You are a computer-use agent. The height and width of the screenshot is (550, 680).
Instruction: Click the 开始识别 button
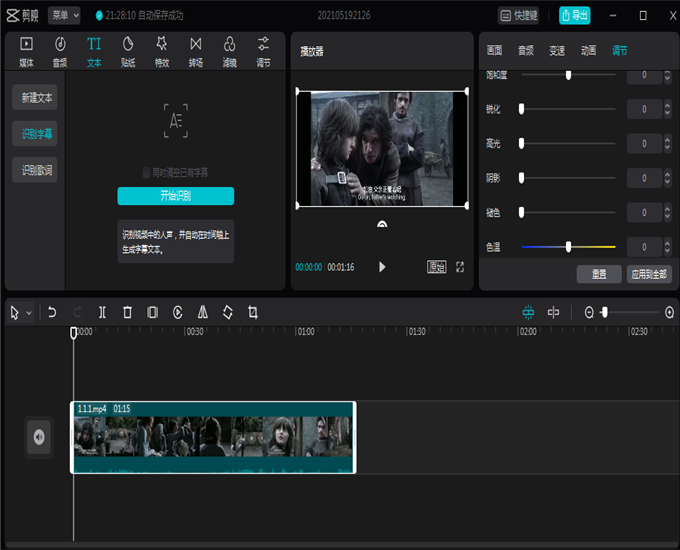coord(175,196)
